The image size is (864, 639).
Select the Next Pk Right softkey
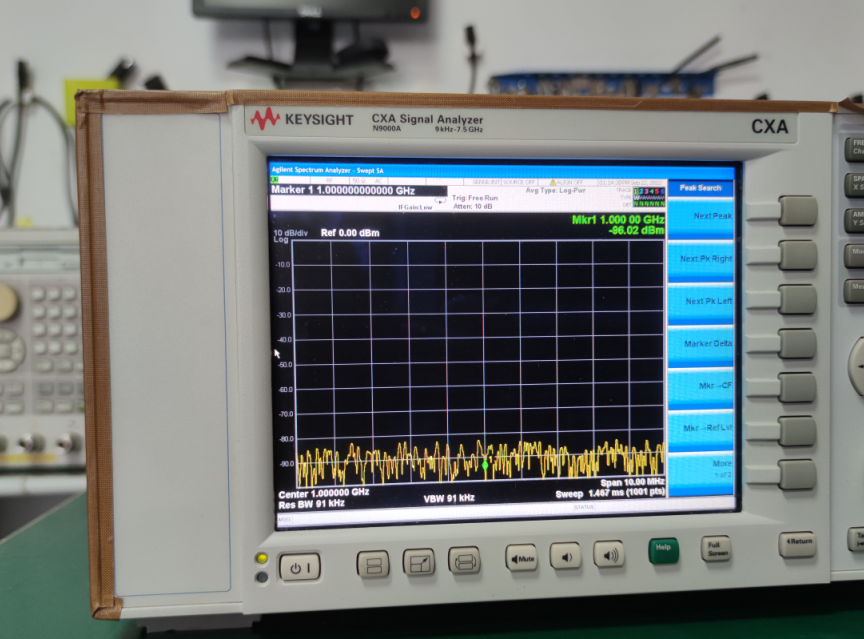[705, 259]
